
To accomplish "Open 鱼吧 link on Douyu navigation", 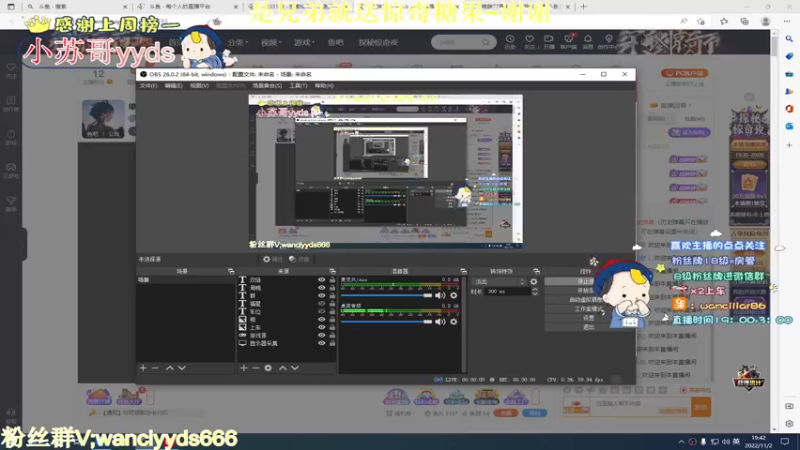I will (335, 42).
